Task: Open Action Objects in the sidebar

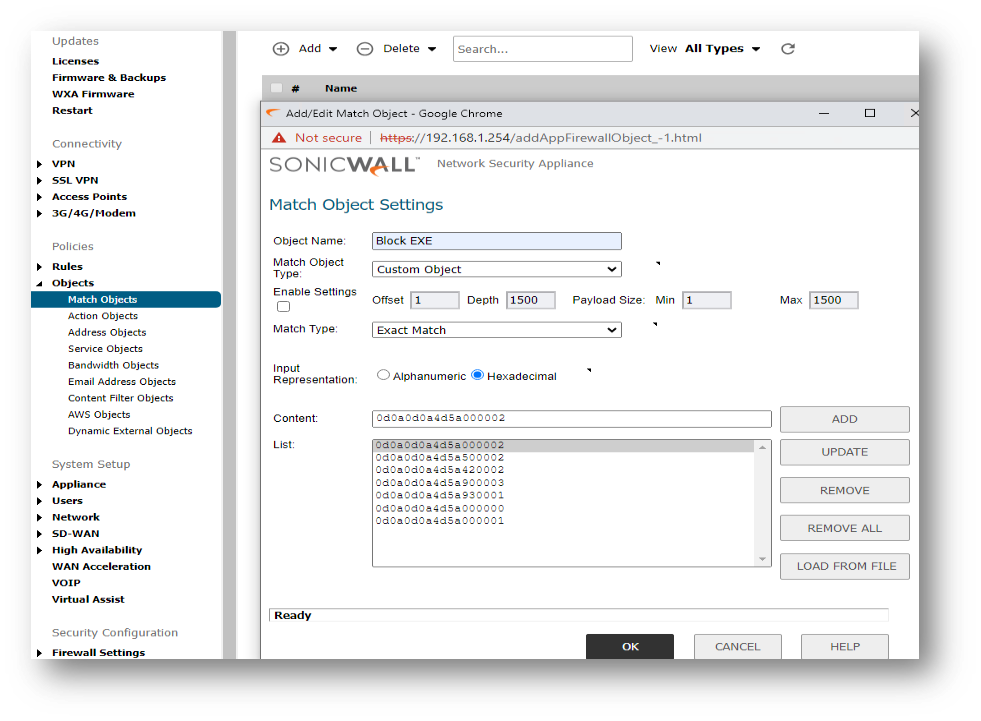Action: pyautogui.click(x=103, y=316)
